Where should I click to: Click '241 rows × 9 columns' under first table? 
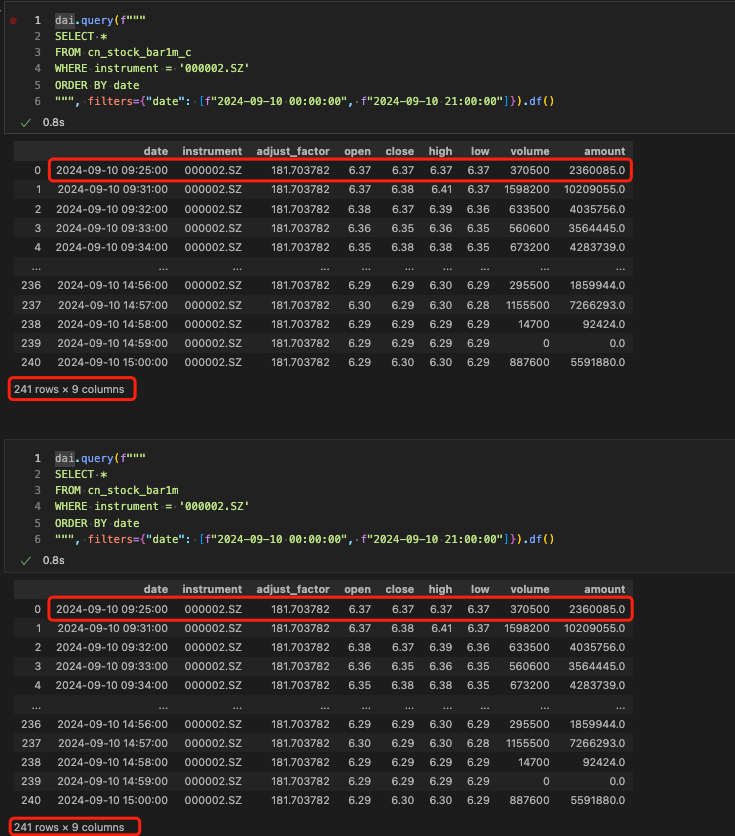click(x=70, y=388)
